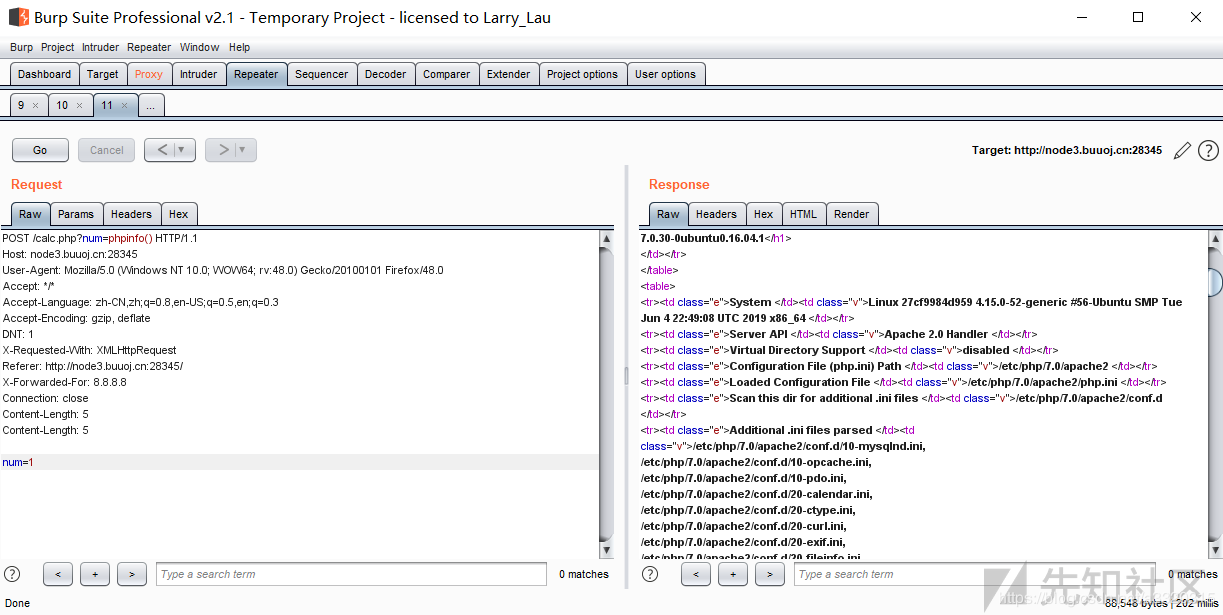Open the Help menu
This screenshot has width=1223, height=615.
[x=239, y=47]
